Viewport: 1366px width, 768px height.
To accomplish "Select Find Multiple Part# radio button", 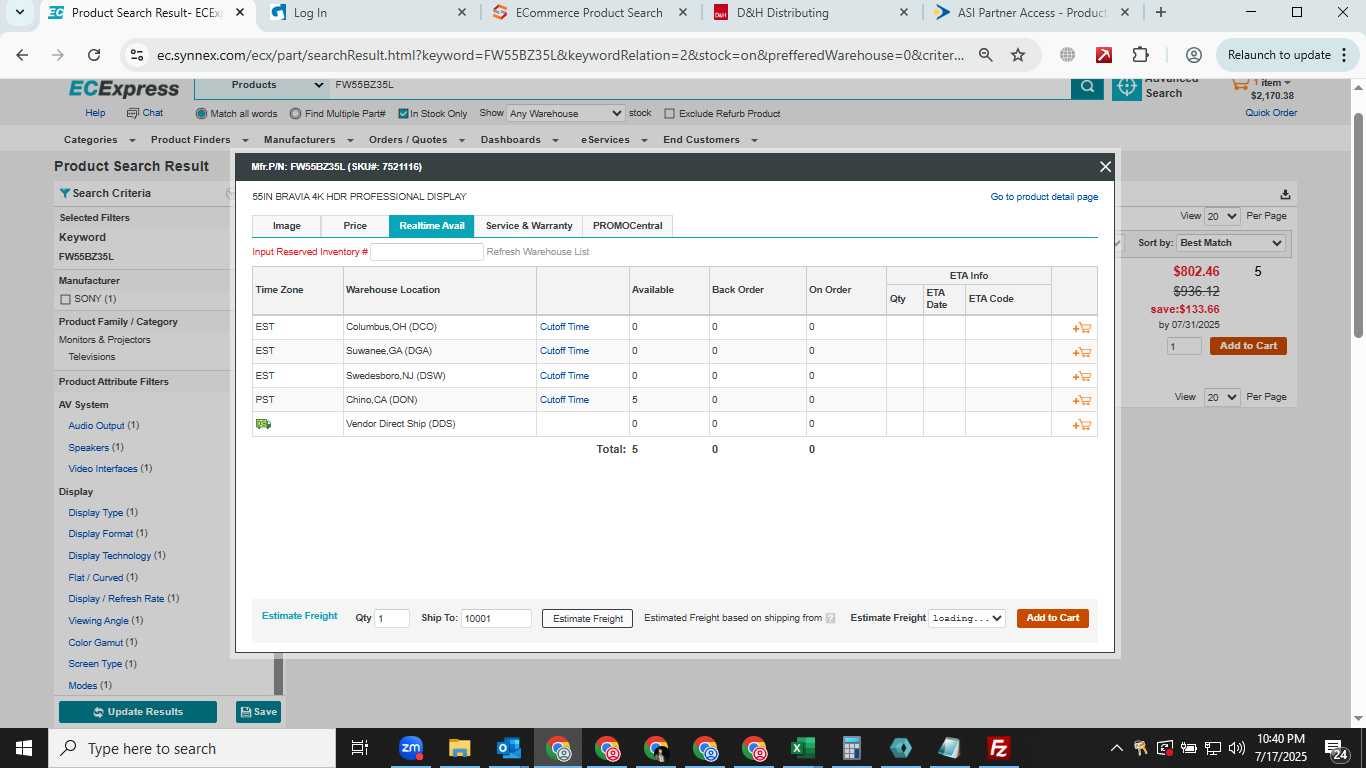I will (x=295, y=114).
